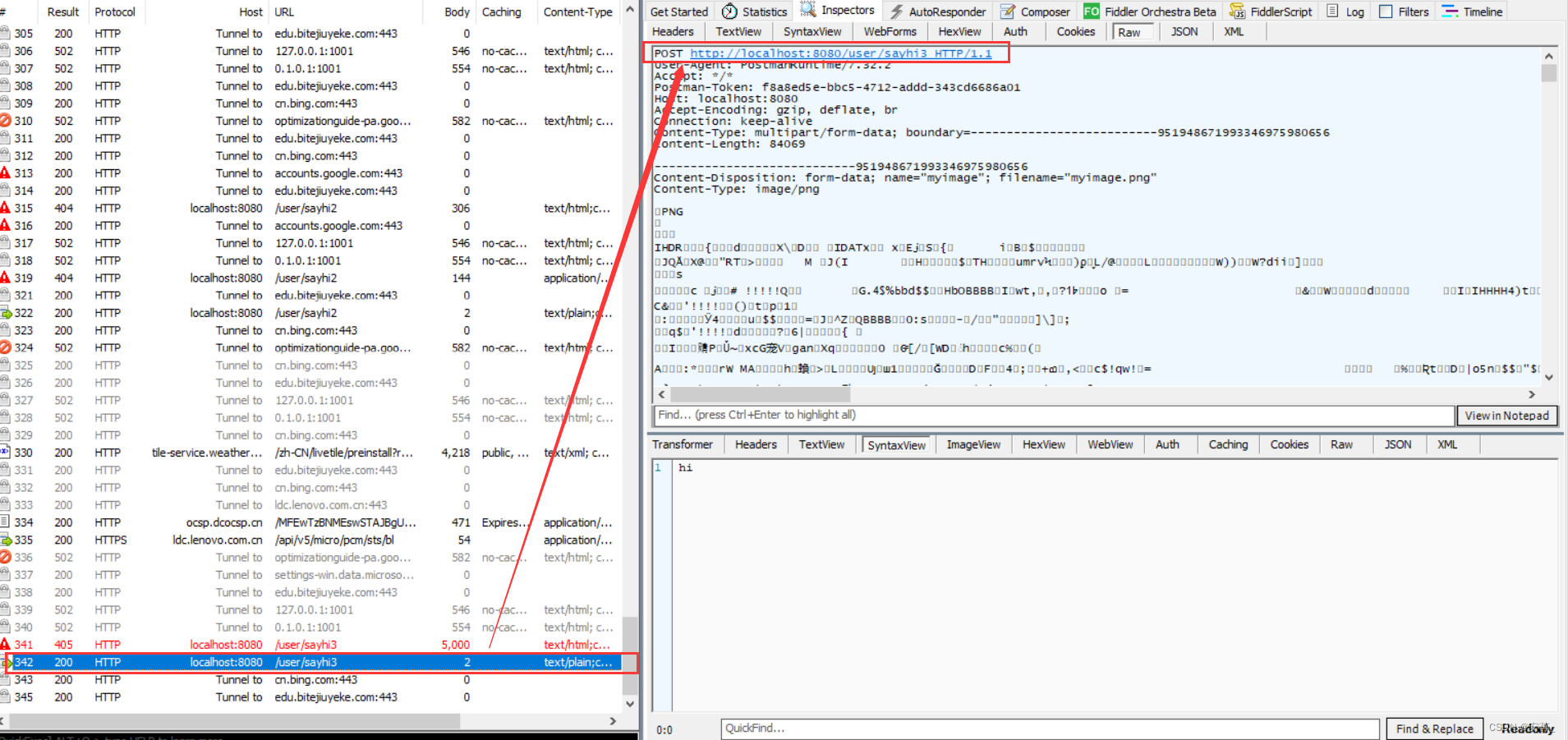Open the Log tab document icon
Image resolution: width=1568 pixels, height=740 pixels.
click(1332, 11)
